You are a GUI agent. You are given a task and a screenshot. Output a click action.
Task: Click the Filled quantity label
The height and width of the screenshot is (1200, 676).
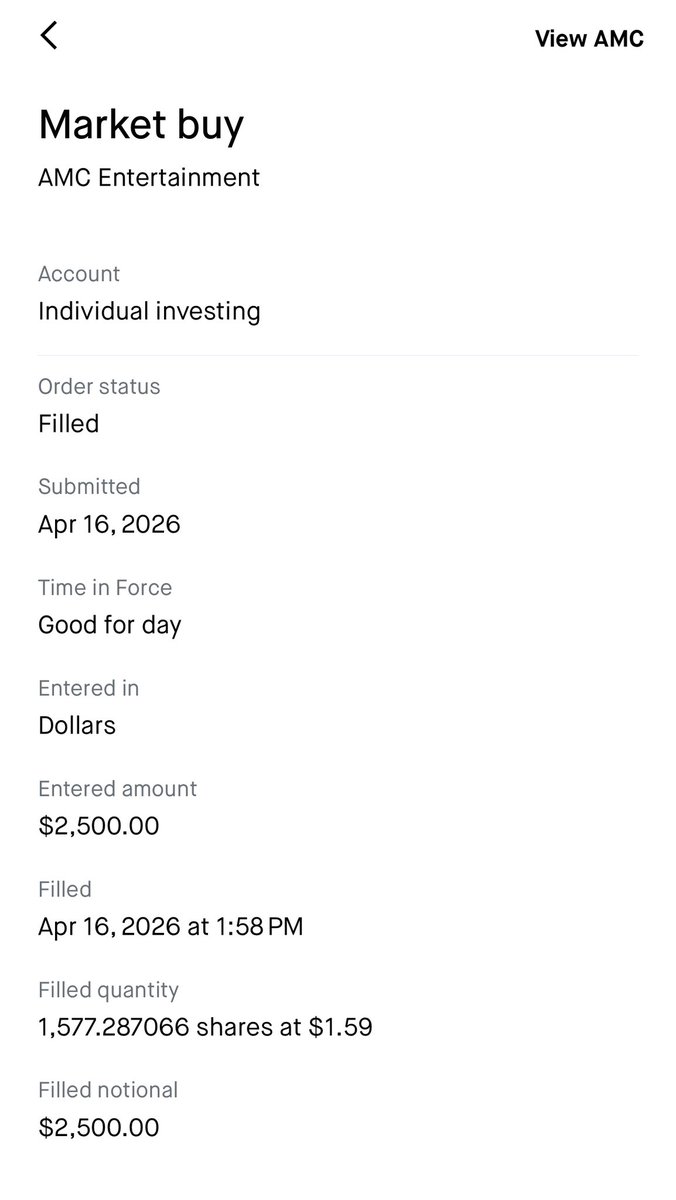pos(108,990)
